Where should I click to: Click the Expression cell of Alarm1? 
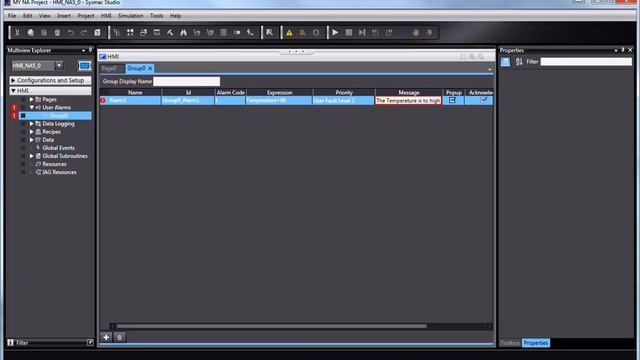279,100
